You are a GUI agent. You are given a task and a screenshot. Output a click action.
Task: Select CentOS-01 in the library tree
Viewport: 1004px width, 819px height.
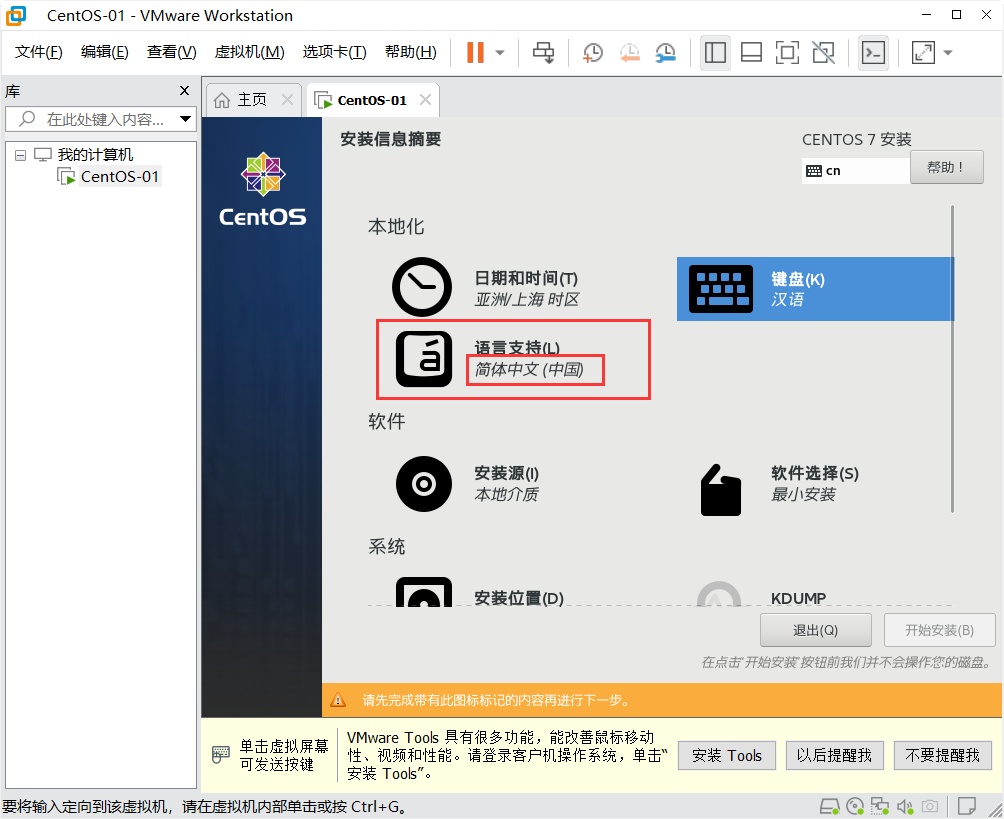pos(119,176)
